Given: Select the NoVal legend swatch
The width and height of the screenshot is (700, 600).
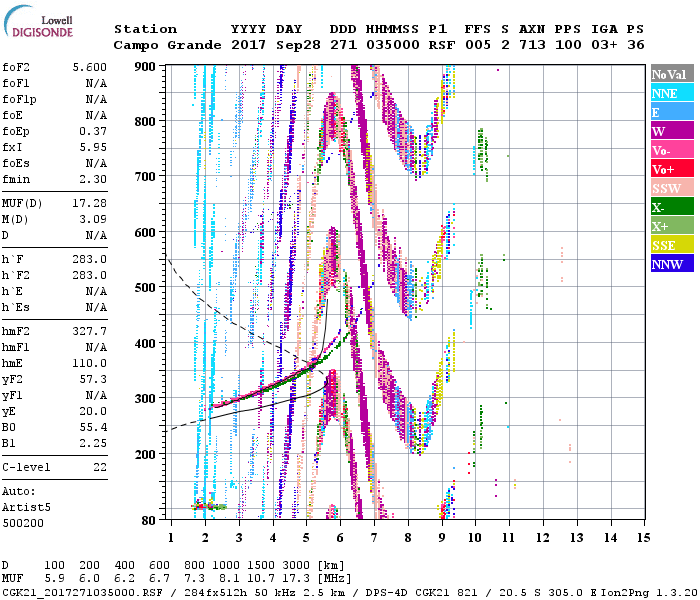Looking at the screenshot, I should pyautogui.click(x=671, y=74).
